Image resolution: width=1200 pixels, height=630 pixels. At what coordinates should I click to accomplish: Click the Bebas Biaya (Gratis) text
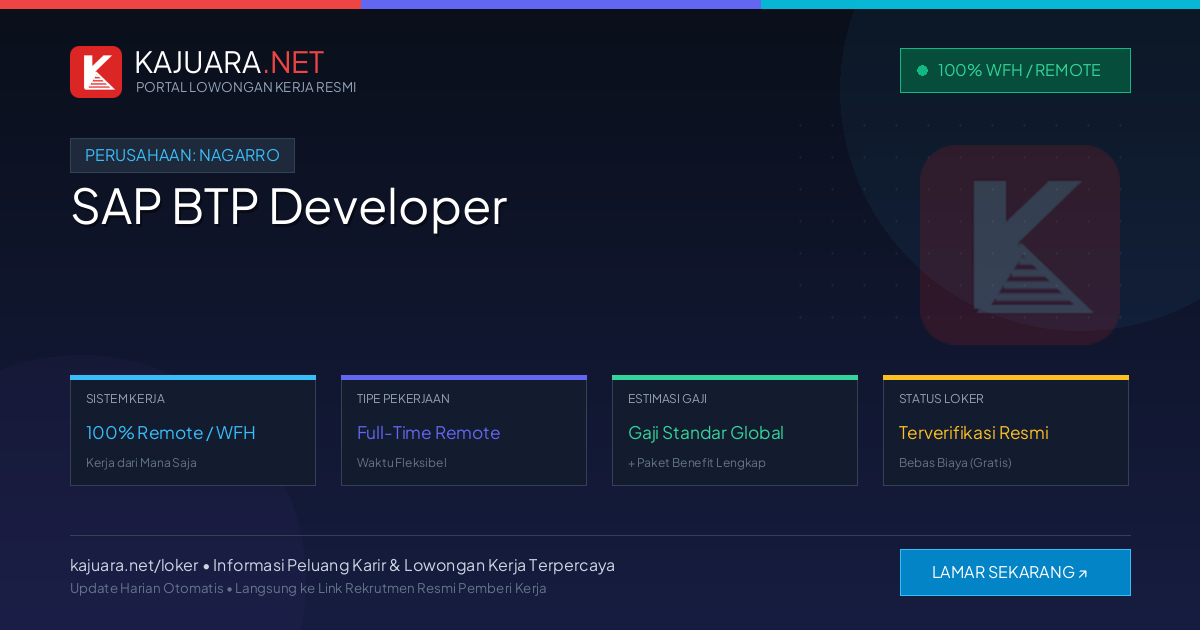click(x=955, y=463)
